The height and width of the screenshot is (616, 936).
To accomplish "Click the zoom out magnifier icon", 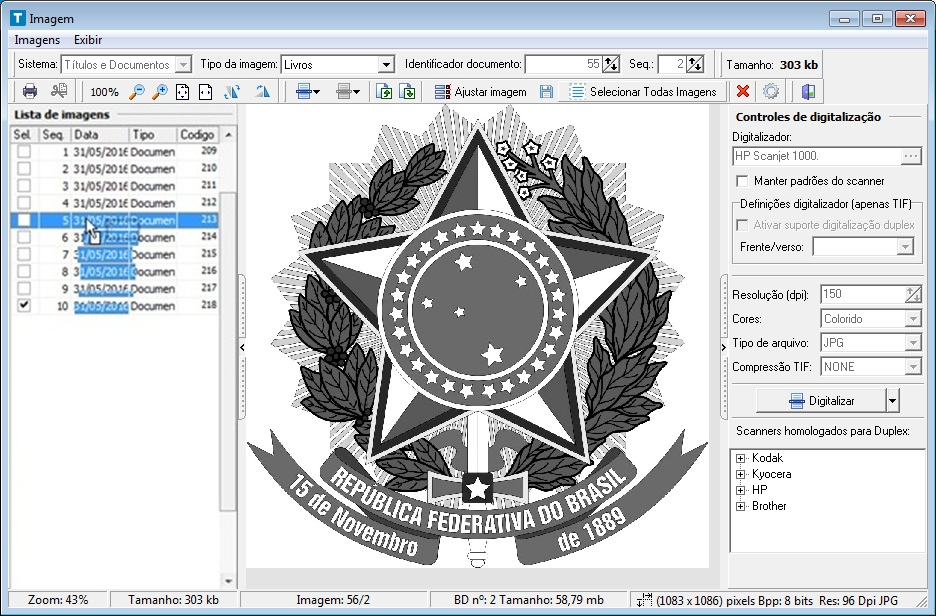I will point(137,92).
